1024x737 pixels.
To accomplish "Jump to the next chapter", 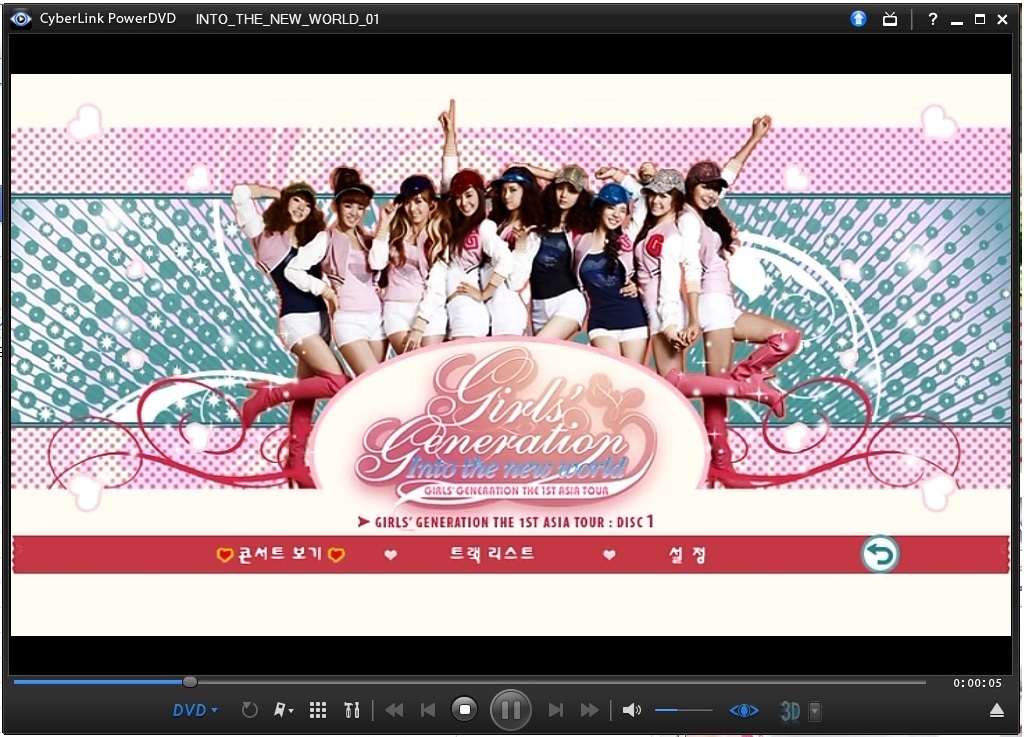I will (x=555, y=710).
